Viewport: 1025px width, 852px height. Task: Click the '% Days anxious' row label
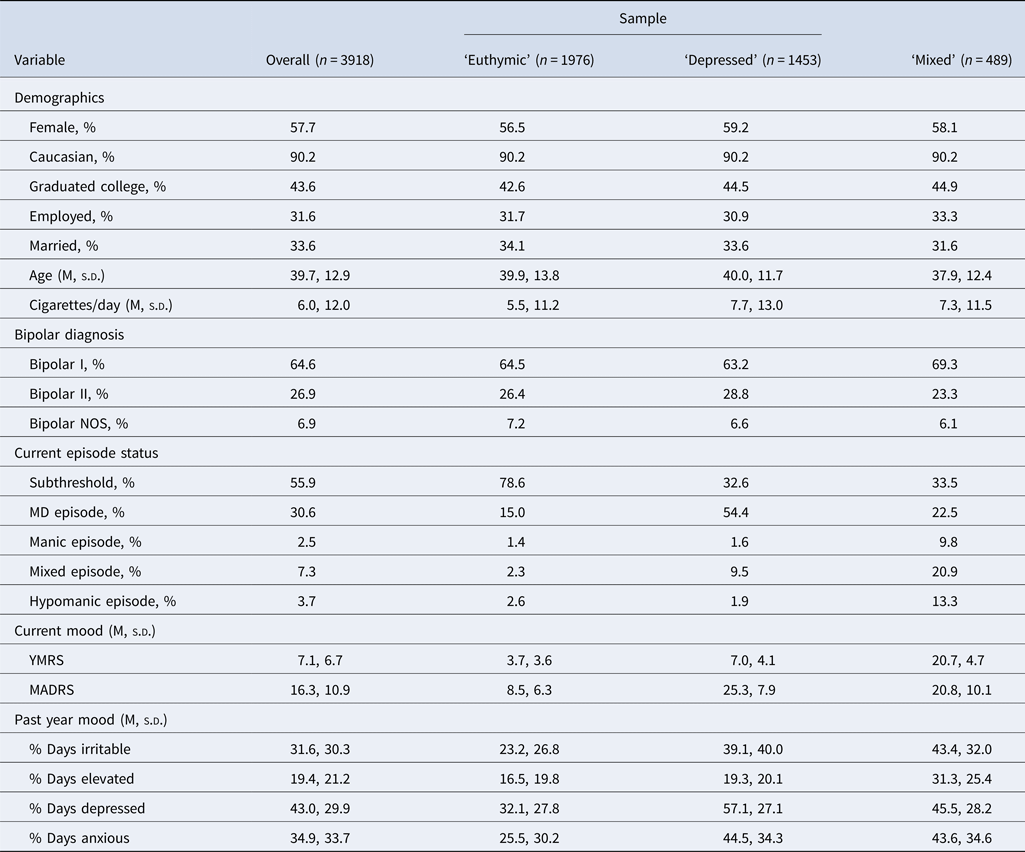[79, 838]
